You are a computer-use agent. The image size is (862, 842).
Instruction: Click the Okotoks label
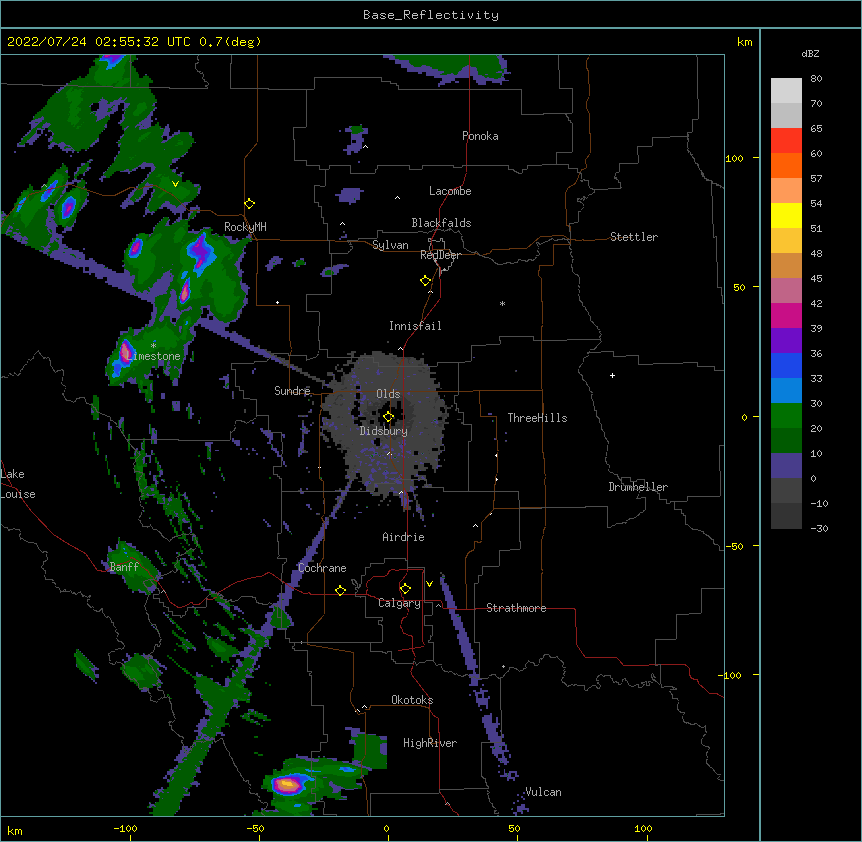(412, 700)
